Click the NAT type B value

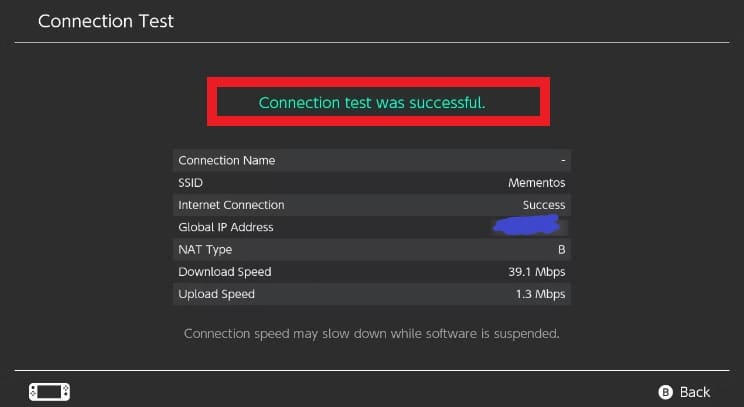(x=562, y=250)
